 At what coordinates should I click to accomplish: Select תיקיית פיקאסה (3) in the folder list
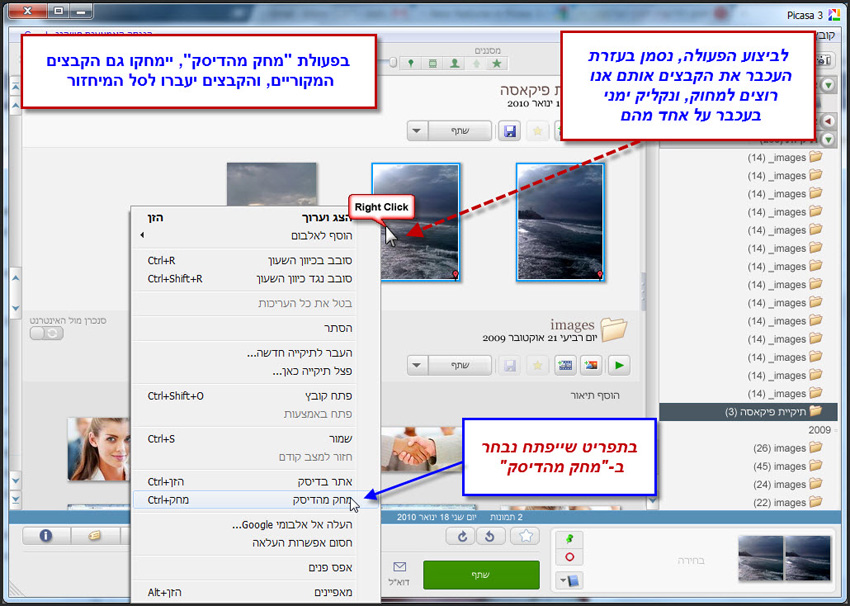click(749, 412)
